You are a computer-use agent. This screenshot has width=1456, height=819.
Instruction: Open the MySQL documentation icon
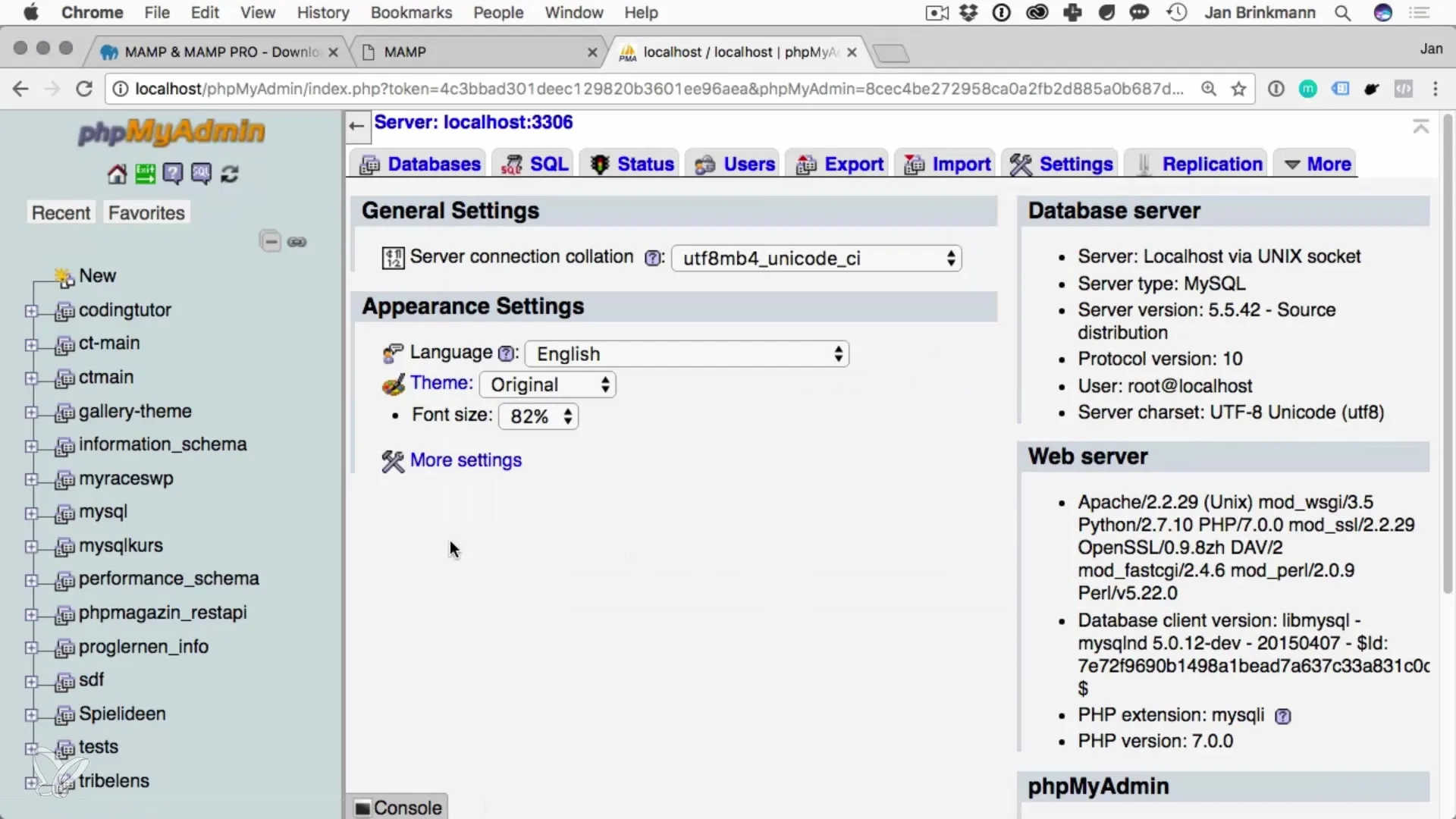point(201,174)
